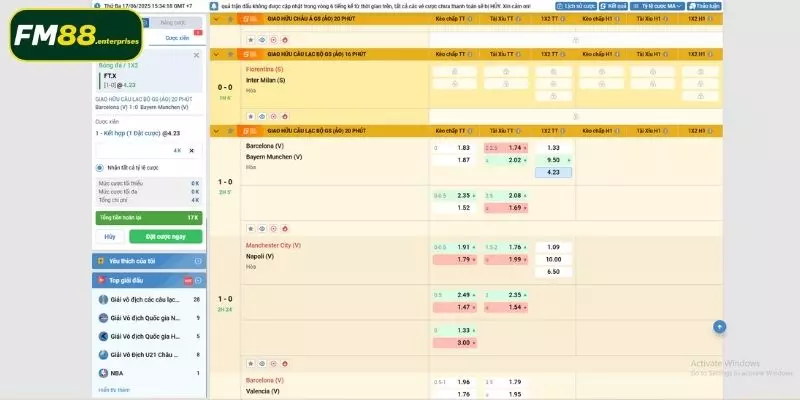This screenshot has height=400, width=800.
Task: Click fire icon below Fiorentina vs Inter Milan
Action: point(285,116)
